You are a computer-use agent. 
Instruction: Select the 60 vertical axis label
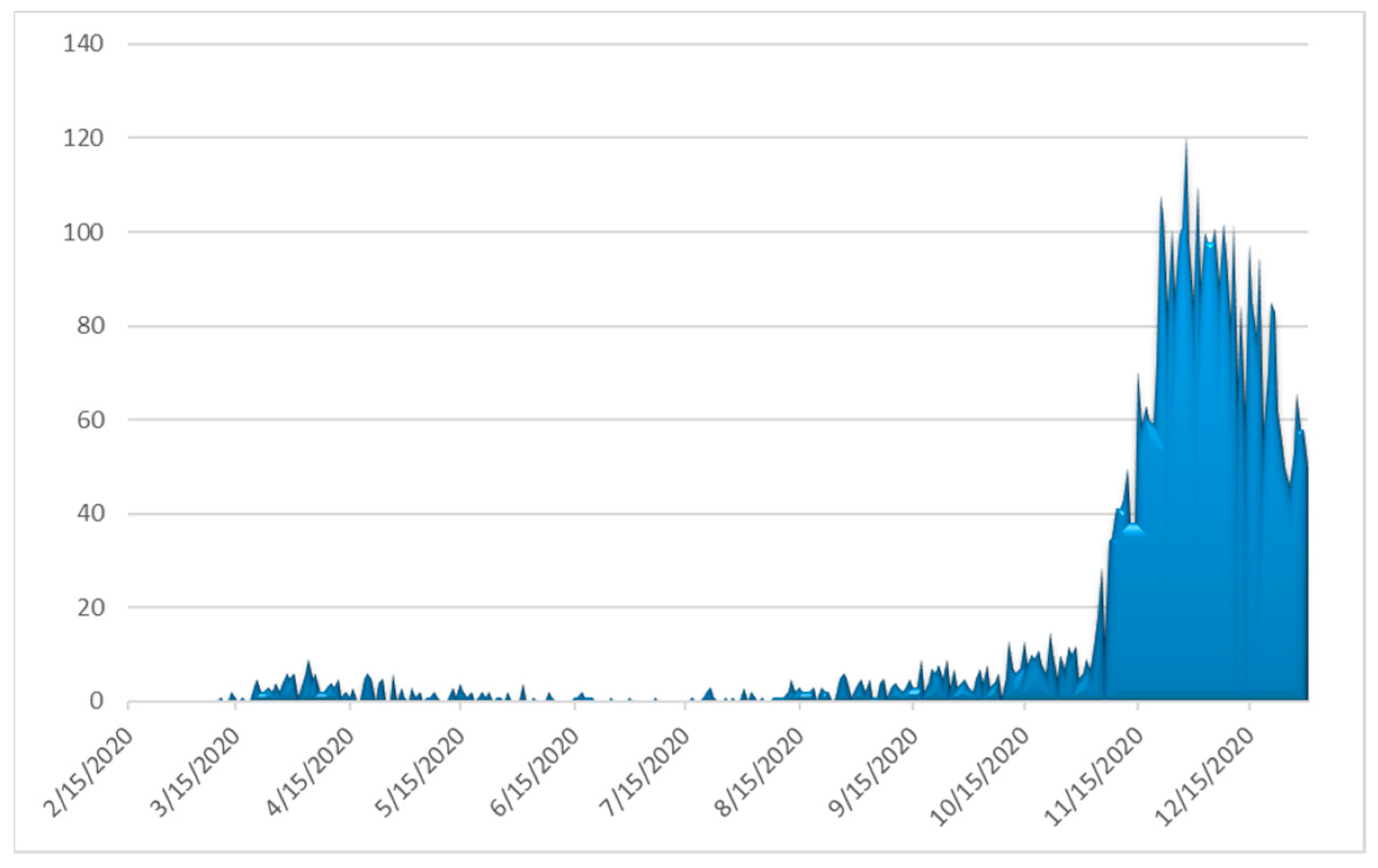[91, 420]
